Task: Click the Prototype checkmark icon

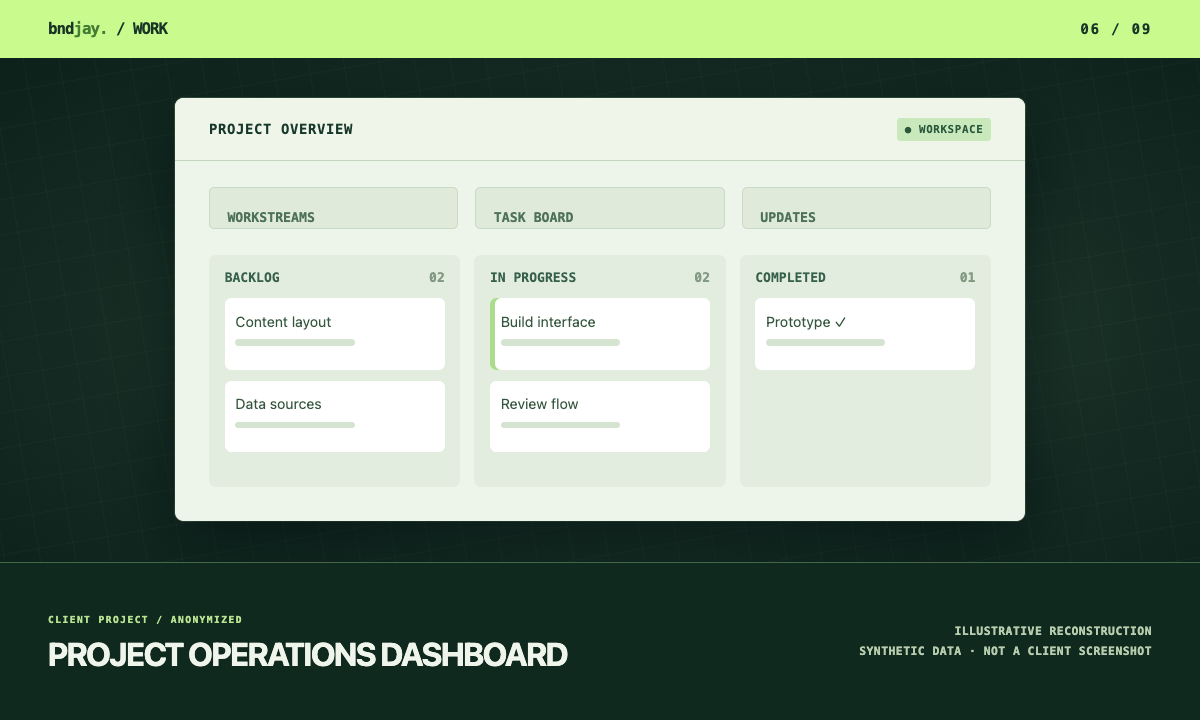Action: tap(841, 322)
